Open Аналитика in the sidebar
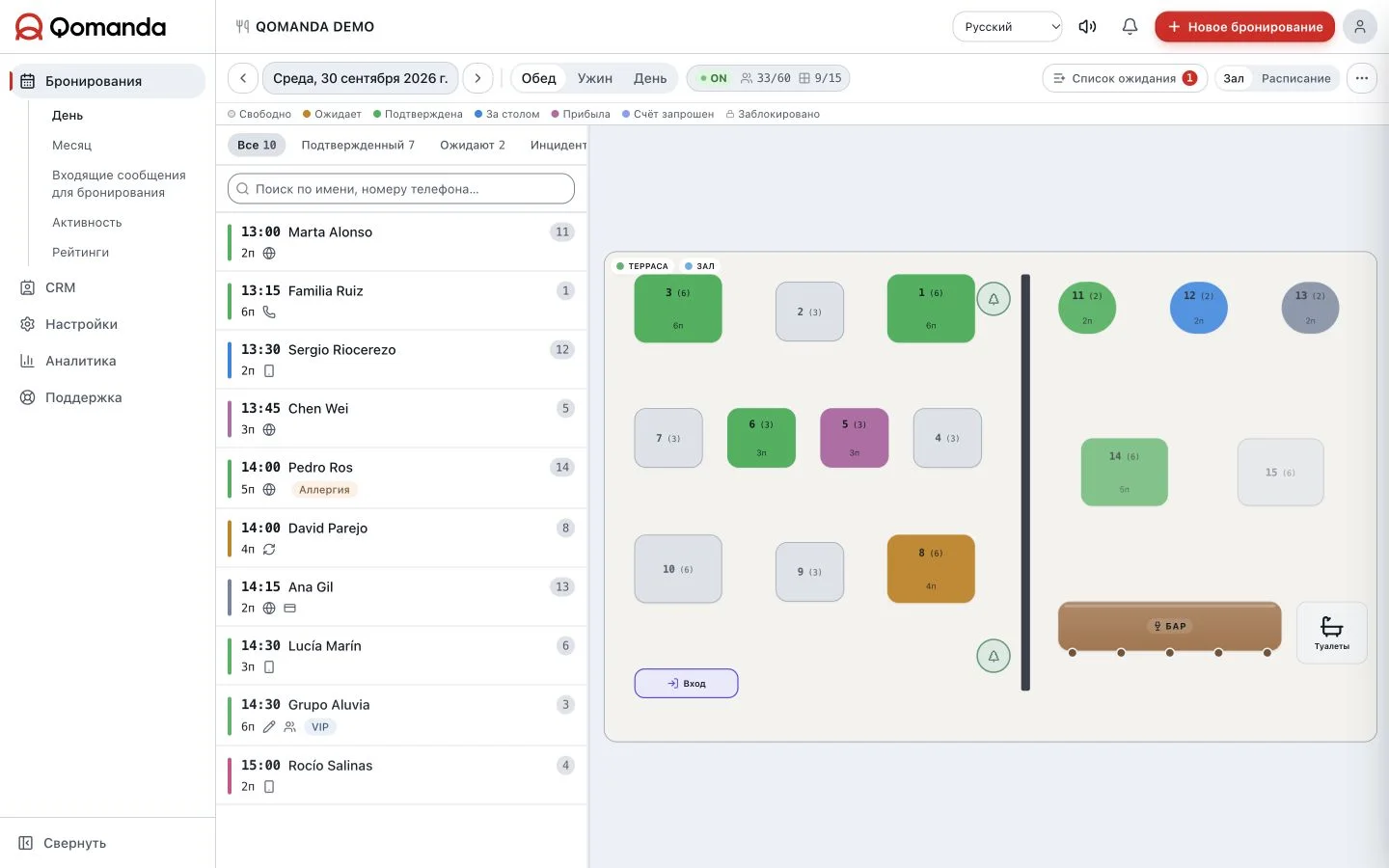1389x868 pixels. point(80,361)
